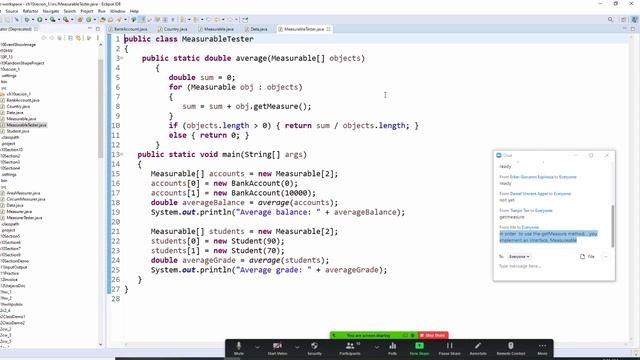This screenshot has width=640, height=360.
Task: Open audio options arrow next to Mute
Action: [257, 347]
